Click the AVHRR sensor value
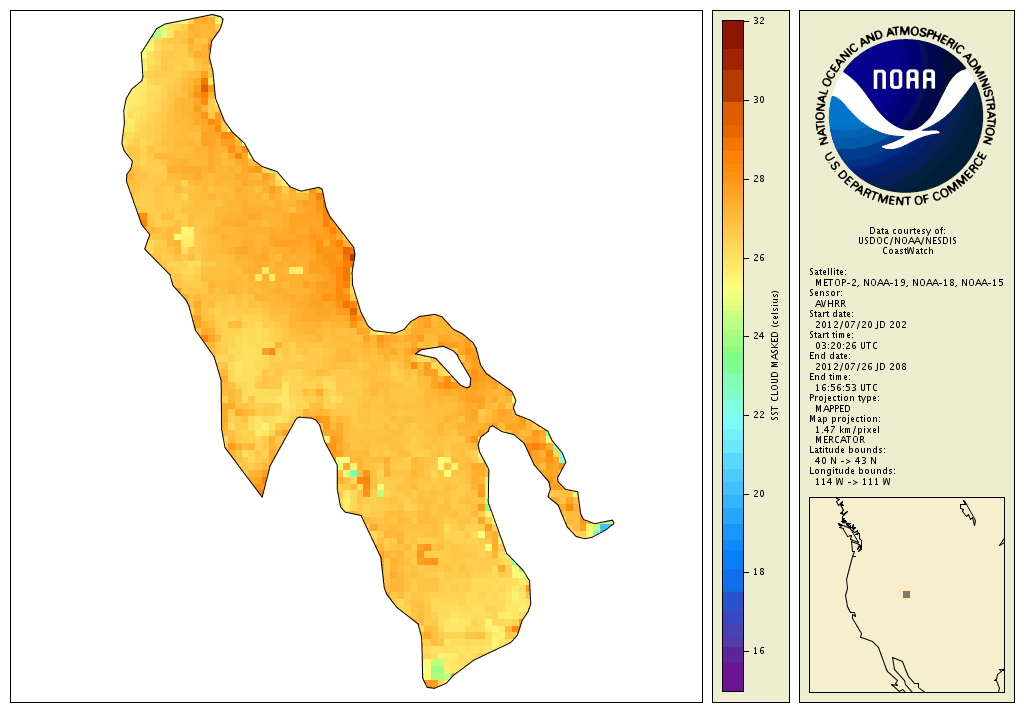Screen dimensions: 1024x712 831,304
